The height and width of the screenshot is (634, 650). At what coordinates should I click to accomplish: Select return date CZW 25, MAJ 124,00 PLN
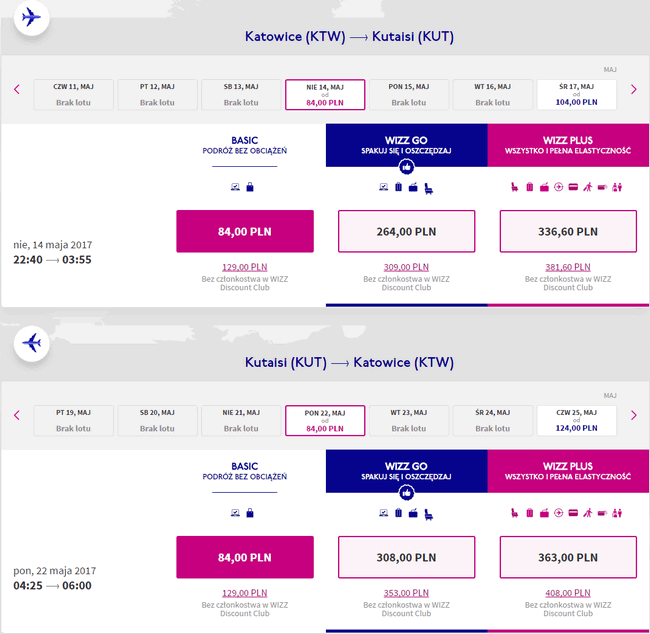click(x=577, y=420)
